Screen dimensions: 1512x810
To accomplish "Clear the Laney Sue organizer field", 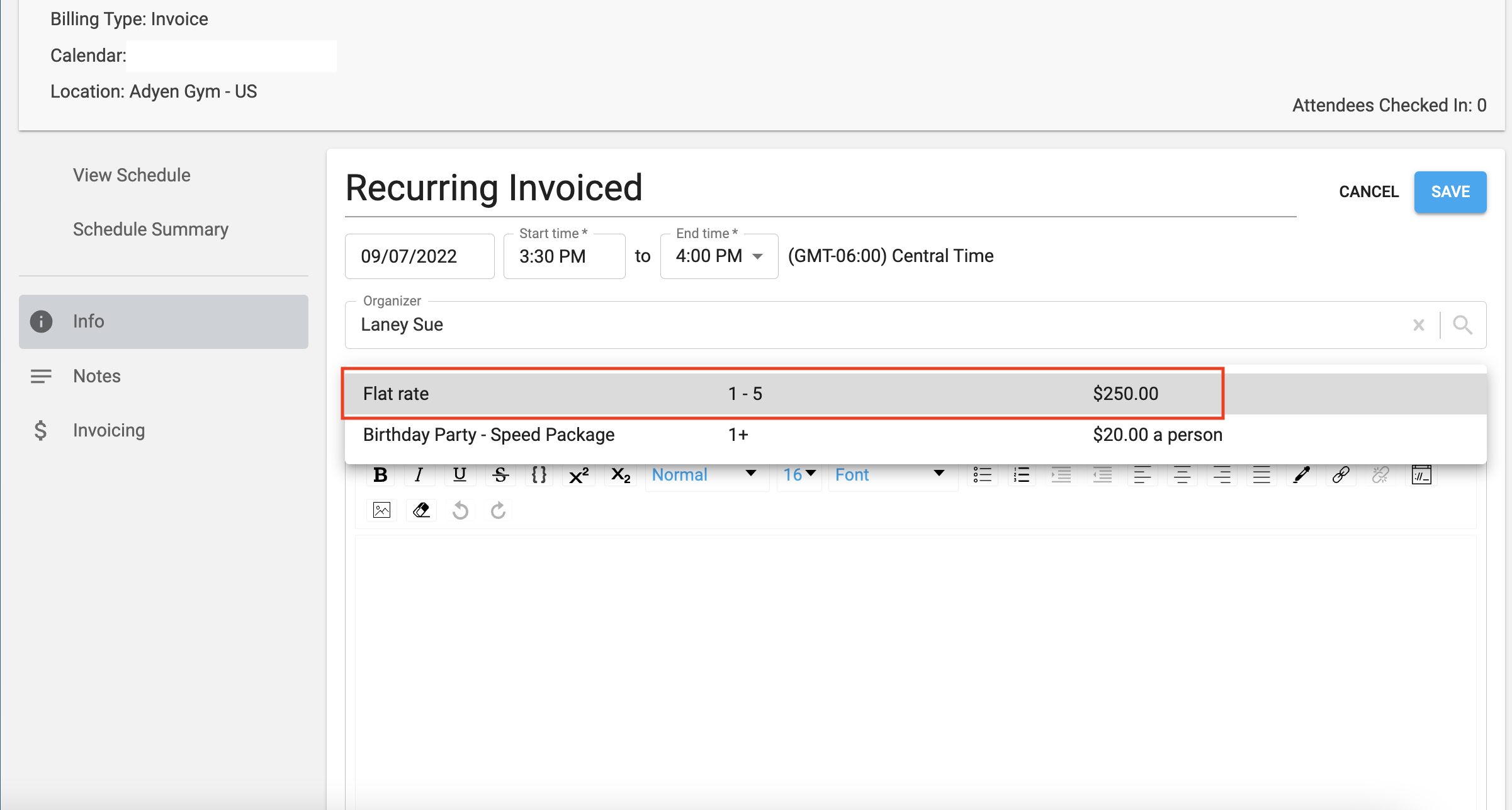I will [1418, 325].
